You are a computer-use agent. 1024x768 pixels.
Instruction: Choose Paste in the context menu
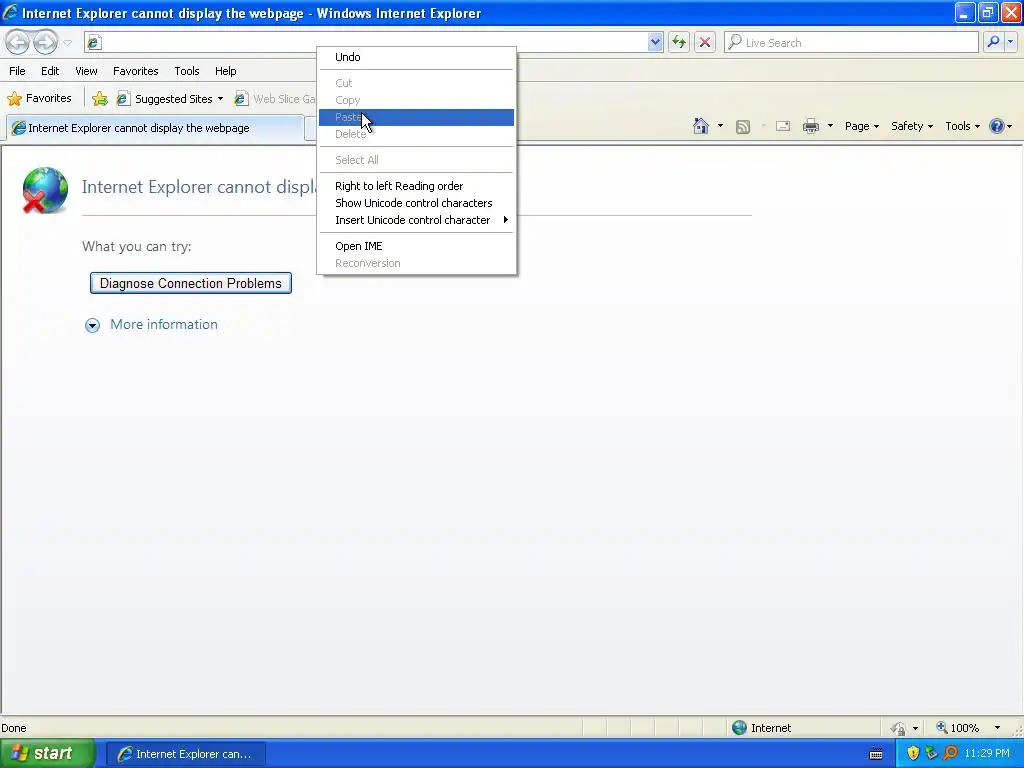[x=417, y=118]
